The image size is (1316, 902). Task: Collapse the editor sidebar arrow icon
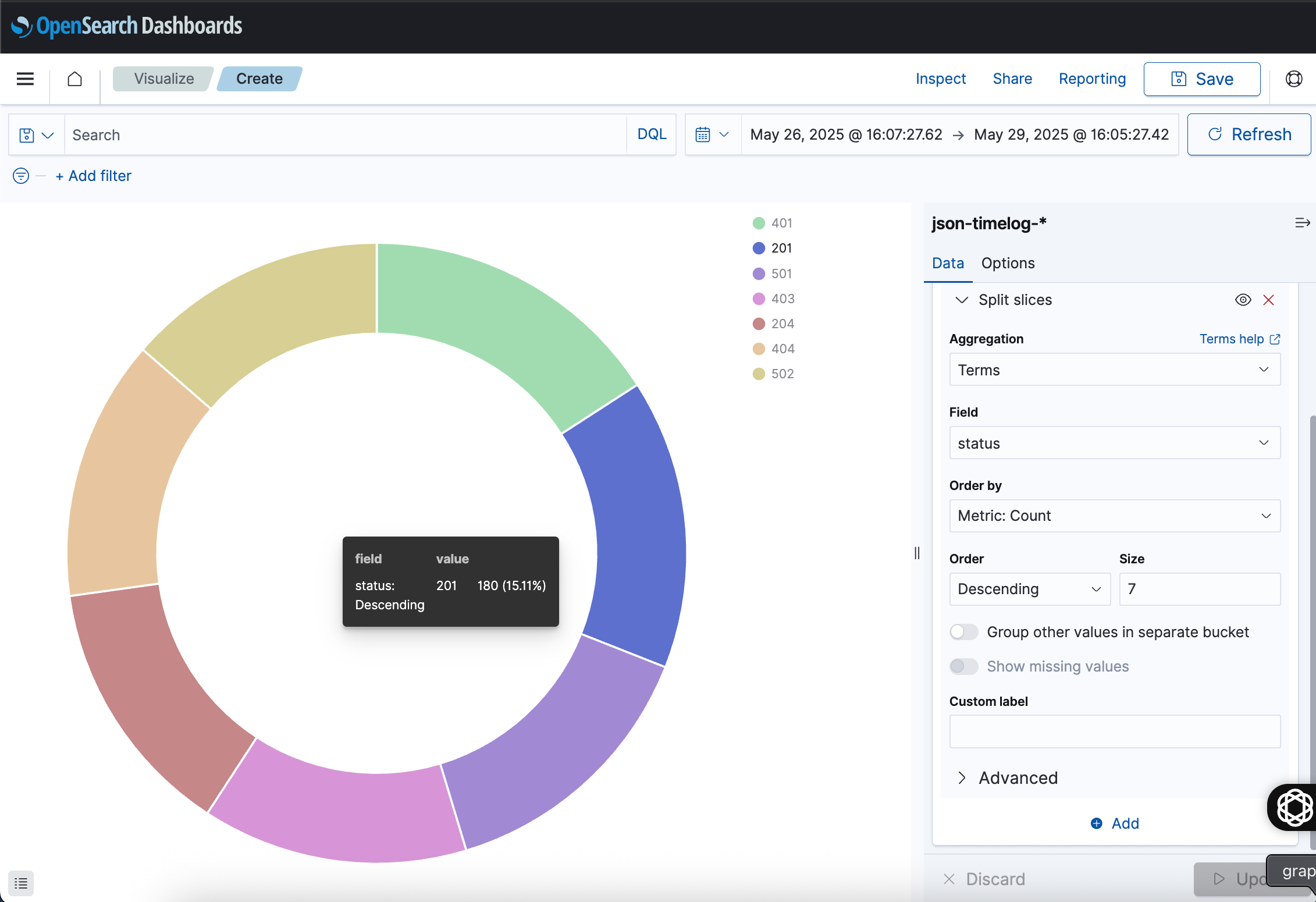[1302, 223]
